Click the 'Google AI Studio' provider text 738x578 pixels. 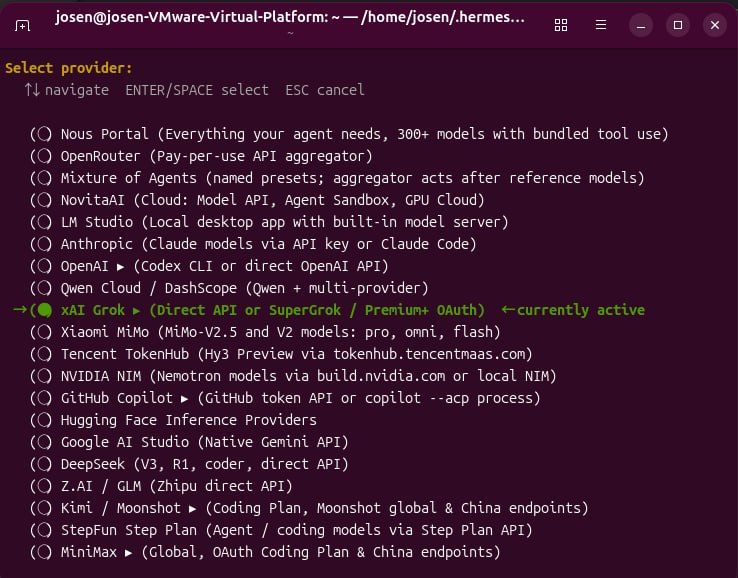[125, 442]
